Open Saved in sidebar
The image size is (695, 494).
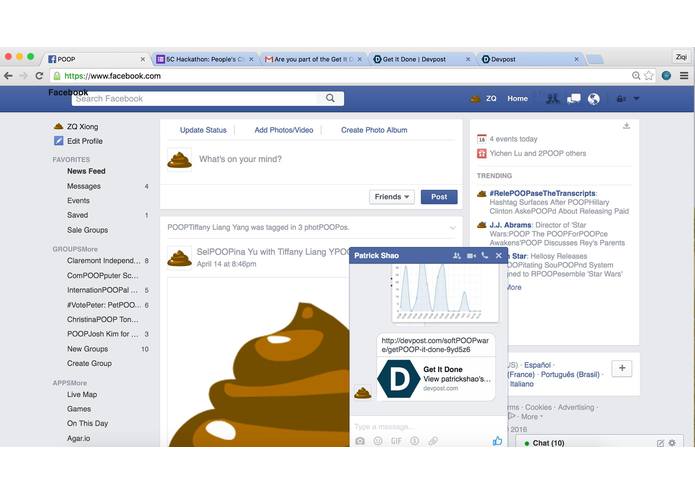pos(78,215)
